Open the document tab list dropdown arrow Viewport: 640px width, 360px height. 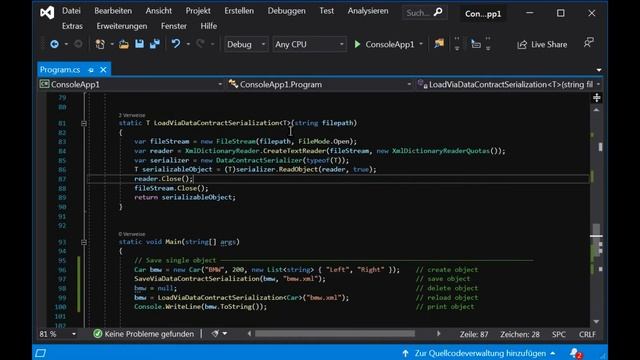point(598,70)
